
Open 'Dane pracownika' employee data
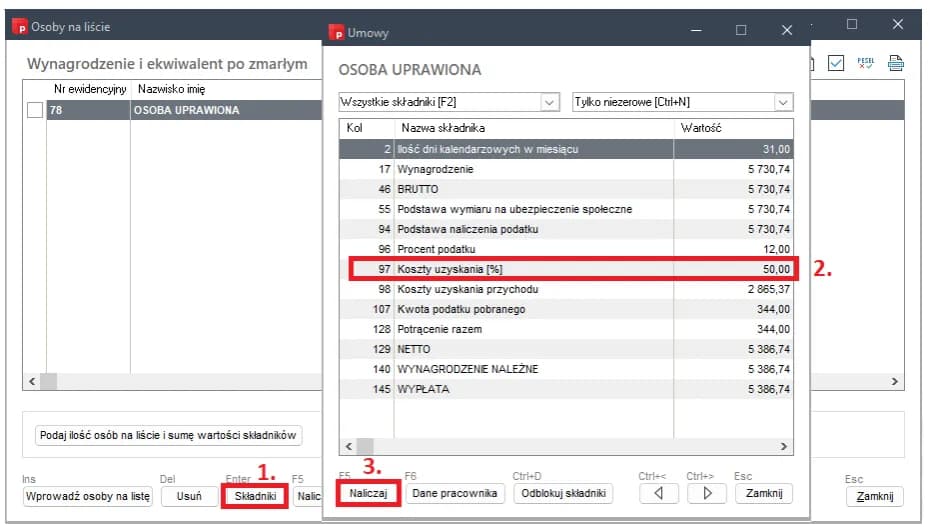tap(454, 493)
